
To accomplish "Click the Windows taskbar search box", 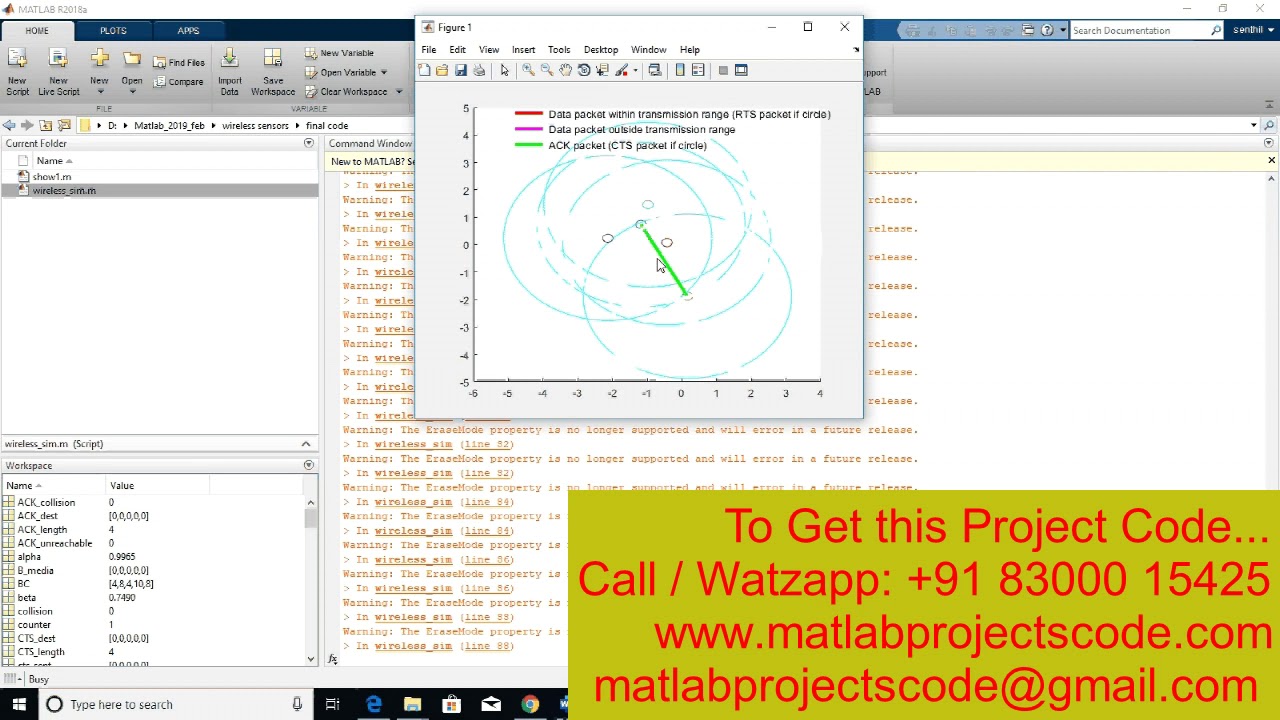I will [175, 704].
